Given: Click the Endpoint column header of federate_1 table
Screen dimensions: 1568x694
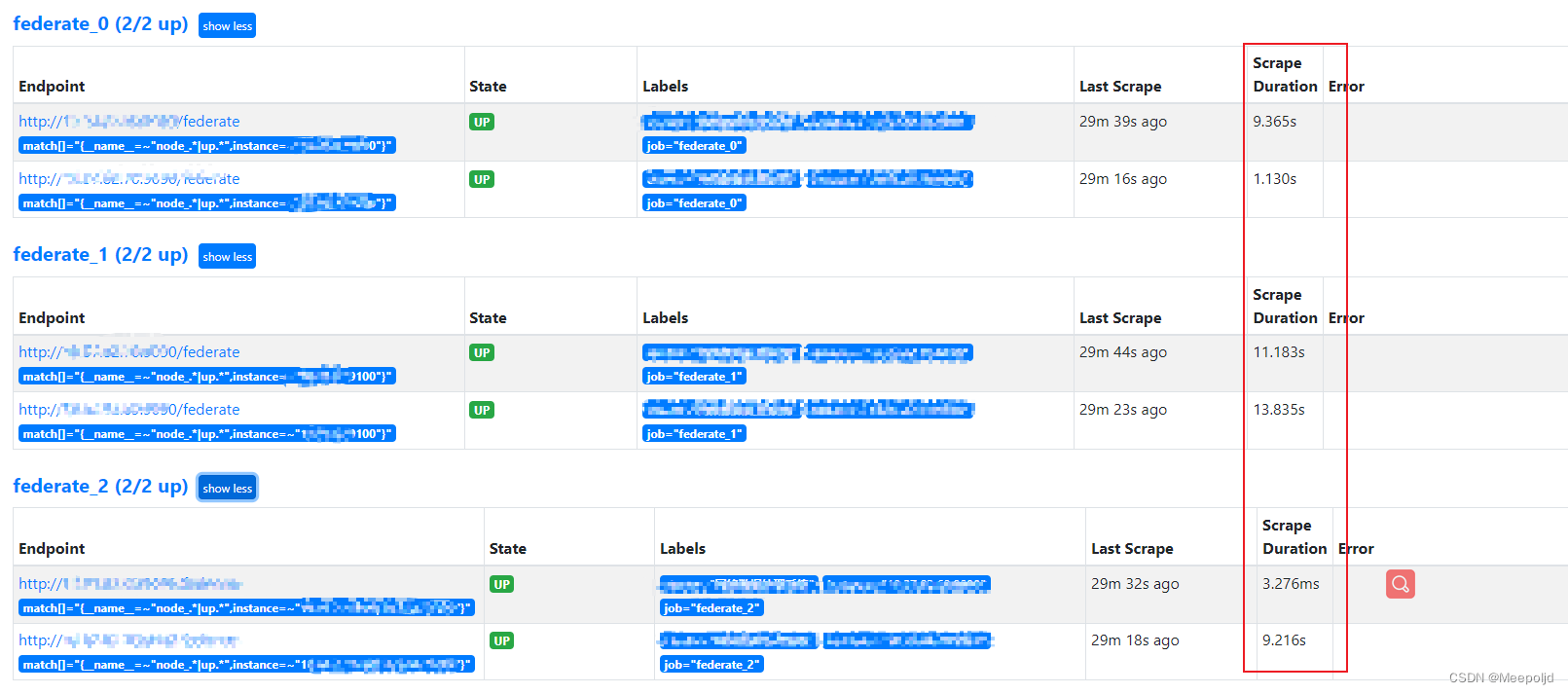Looking at the screenshot, I should [x=52, y=318].
